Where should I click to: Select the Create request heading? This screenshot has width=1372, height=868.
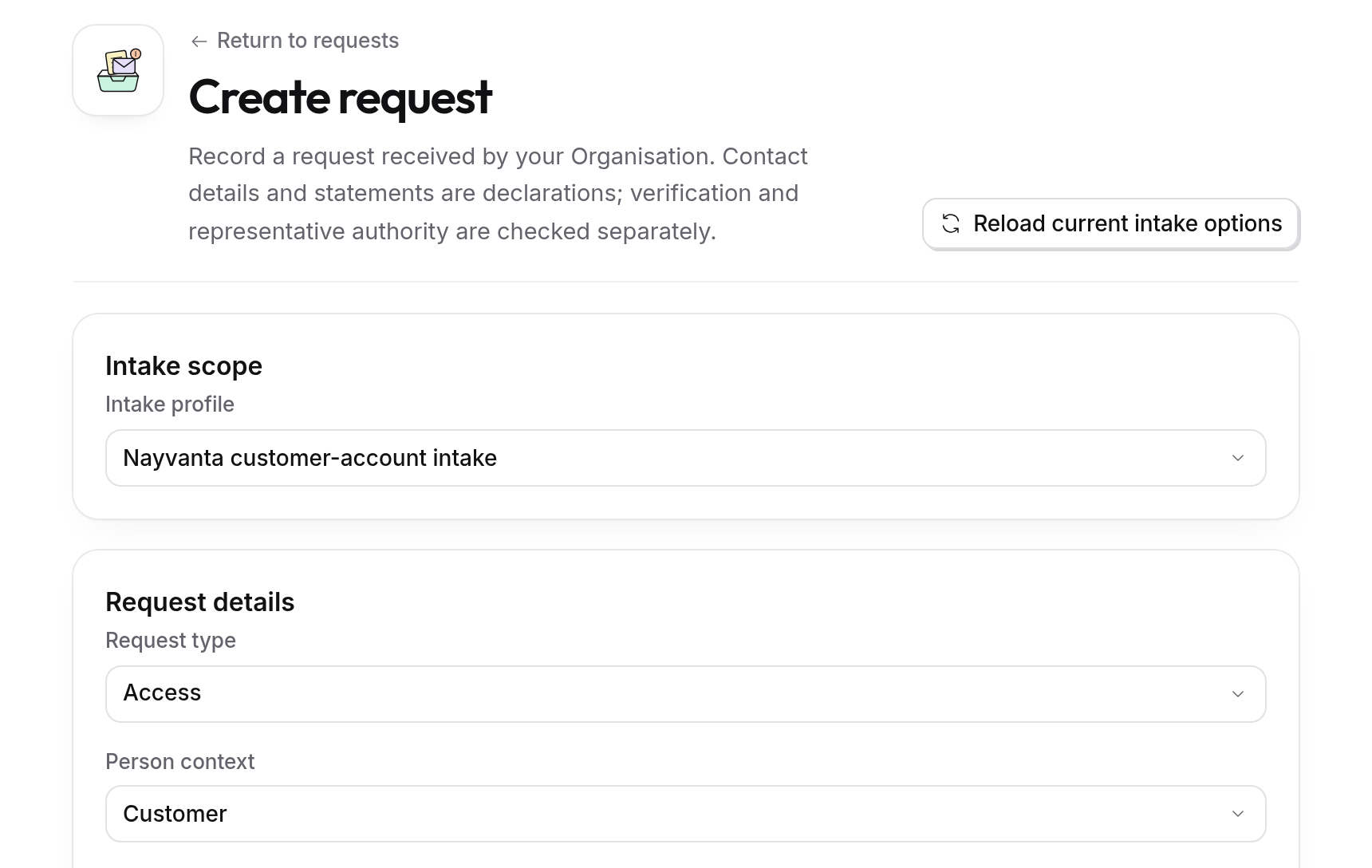(341, 97)
